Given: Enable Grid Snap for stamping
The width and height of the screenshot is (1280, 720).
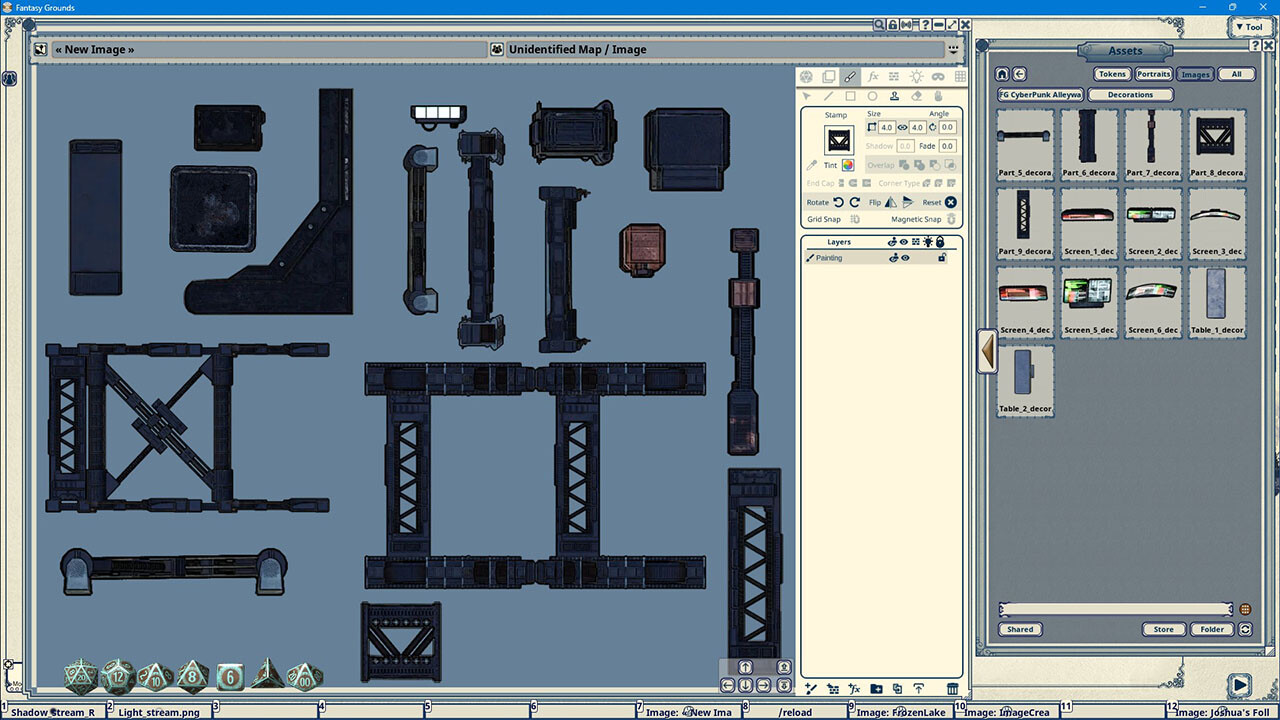Looking at the screenshot, I should [x=856, y=219].
